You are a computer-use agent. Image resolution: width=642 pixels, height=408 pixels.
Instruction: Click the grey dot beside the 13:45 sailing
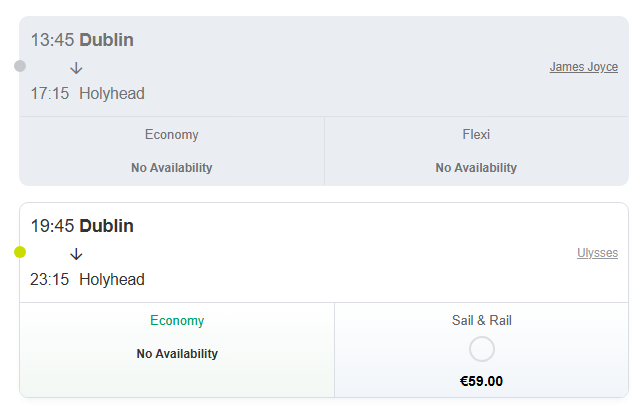[20, 66]
